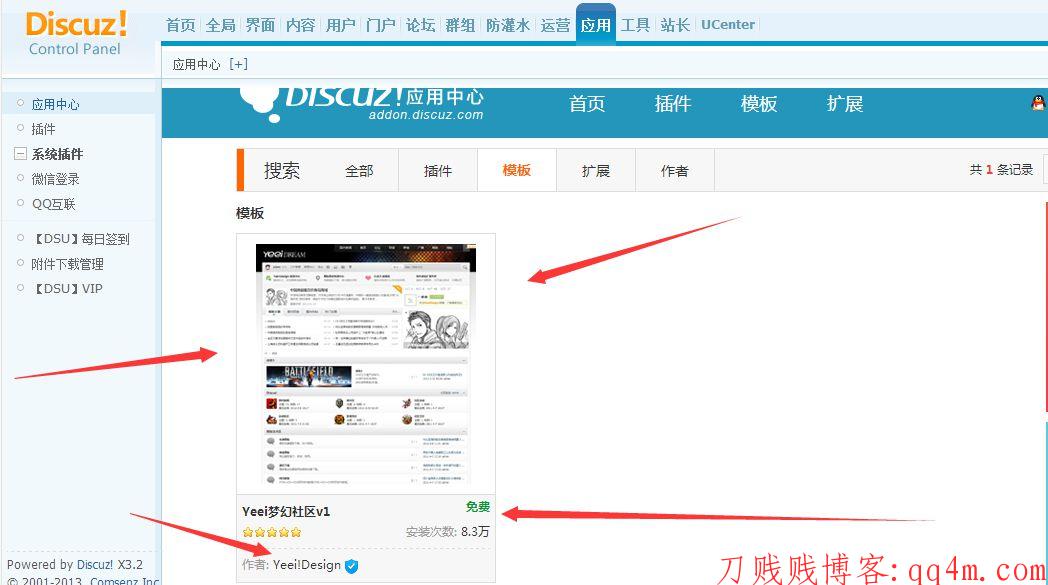Select the 作者 search filter tab
This screenshot has width=1048, height=585.
pos(674,171)
